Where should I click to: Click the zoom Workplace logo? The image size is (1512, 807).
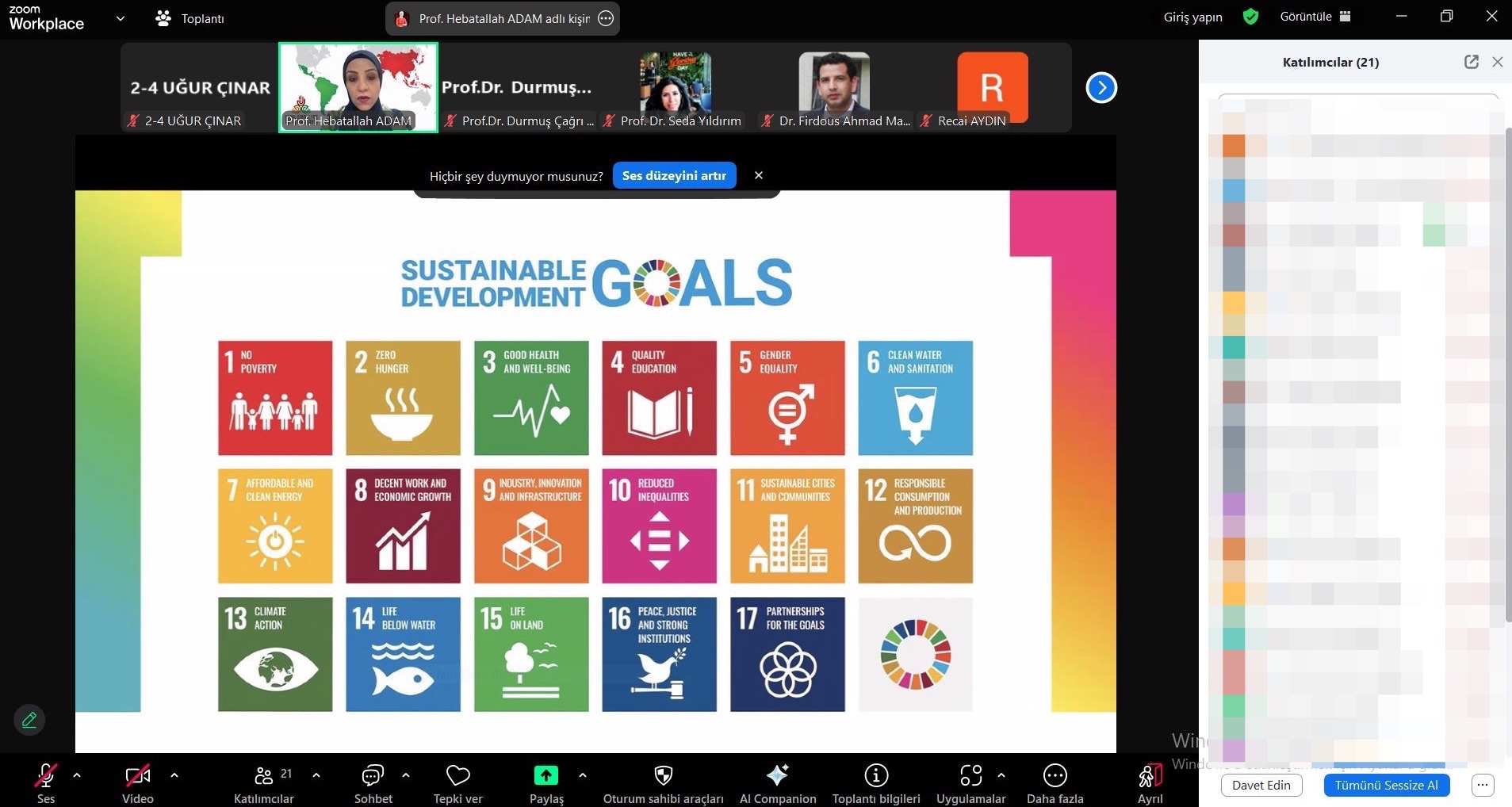click(x=46, y=17)
